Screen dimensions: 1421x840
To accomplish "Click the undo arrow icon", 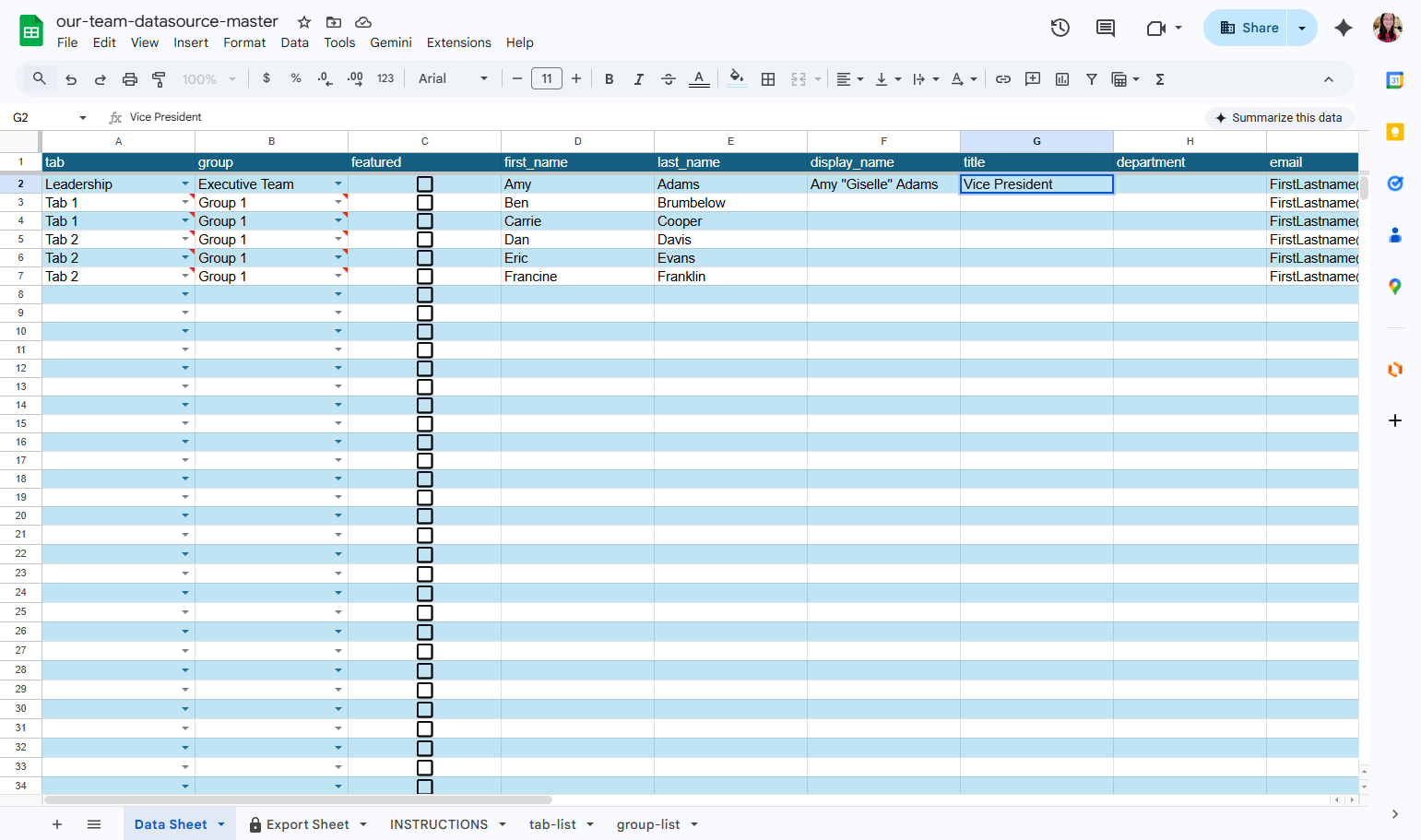I will (71, 79).
